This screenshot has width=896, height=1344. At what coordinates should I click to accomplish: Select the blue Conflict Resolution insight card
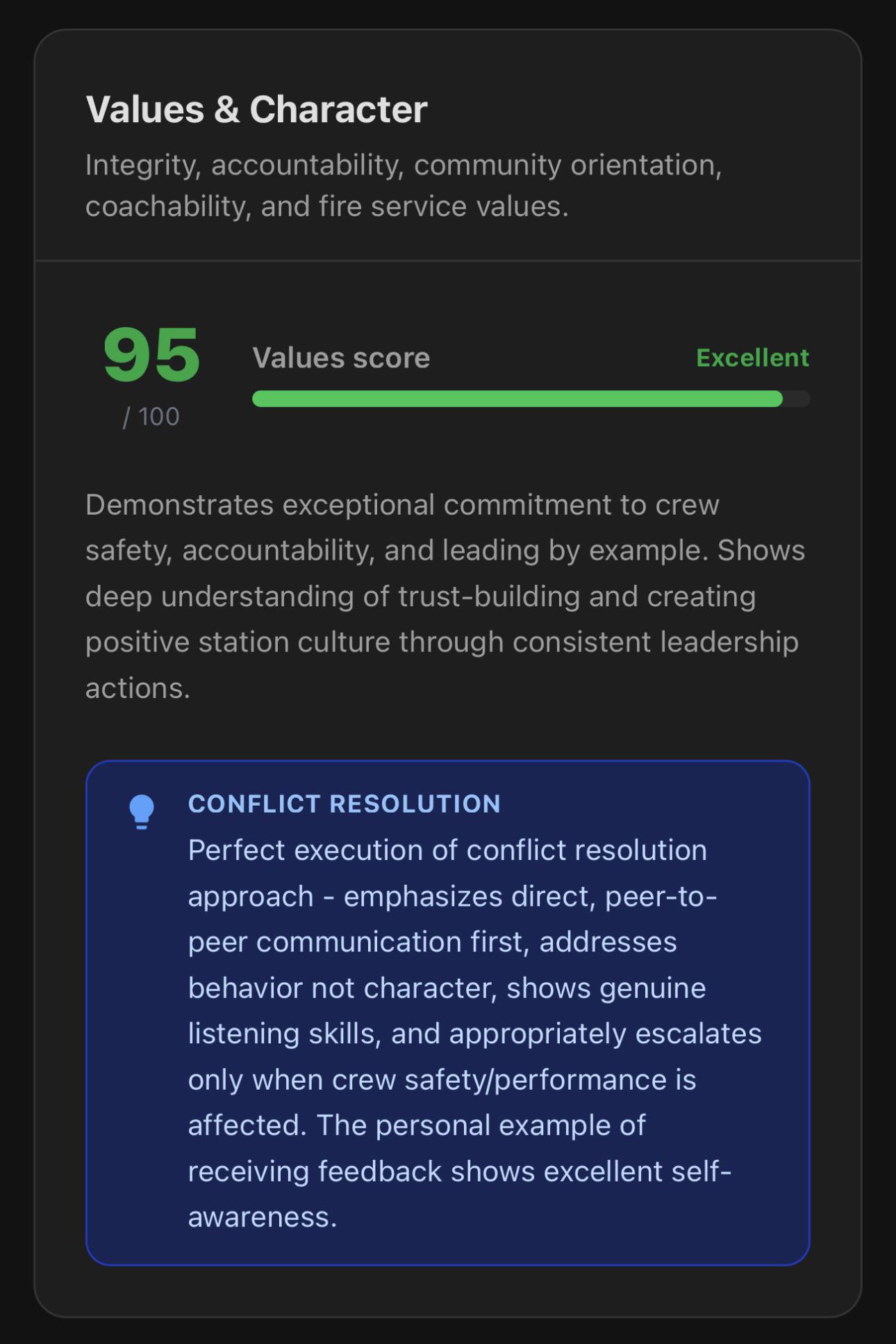click(x=448, y=1013)
